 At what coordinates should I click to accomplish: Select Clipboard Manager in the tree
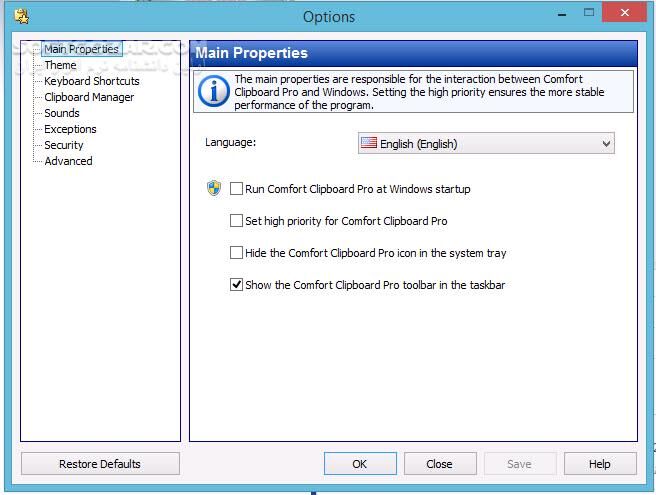click(89, 97)
